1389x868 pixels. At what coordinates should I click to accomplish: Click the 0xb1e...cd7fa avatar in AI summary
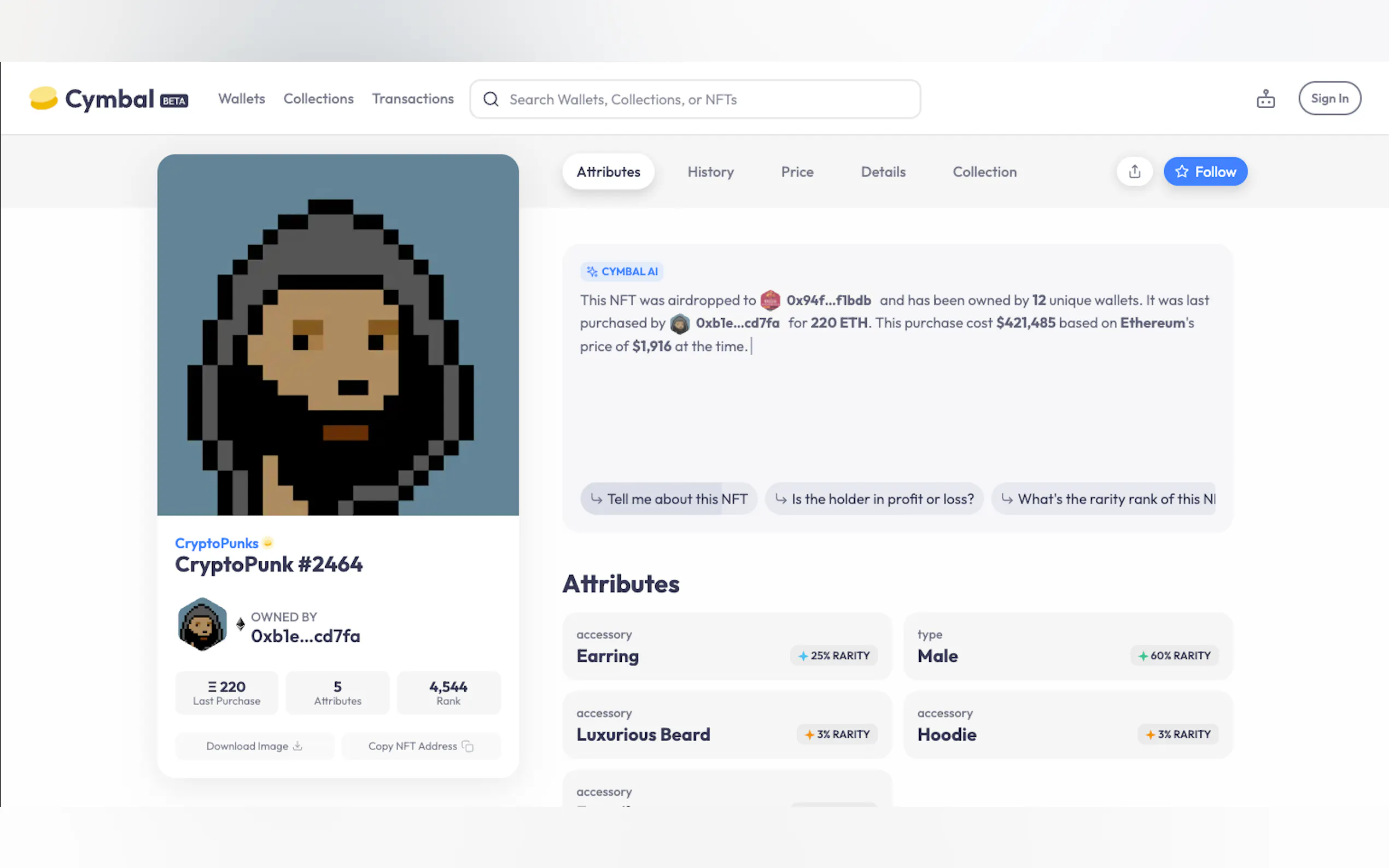pos(680,323)
